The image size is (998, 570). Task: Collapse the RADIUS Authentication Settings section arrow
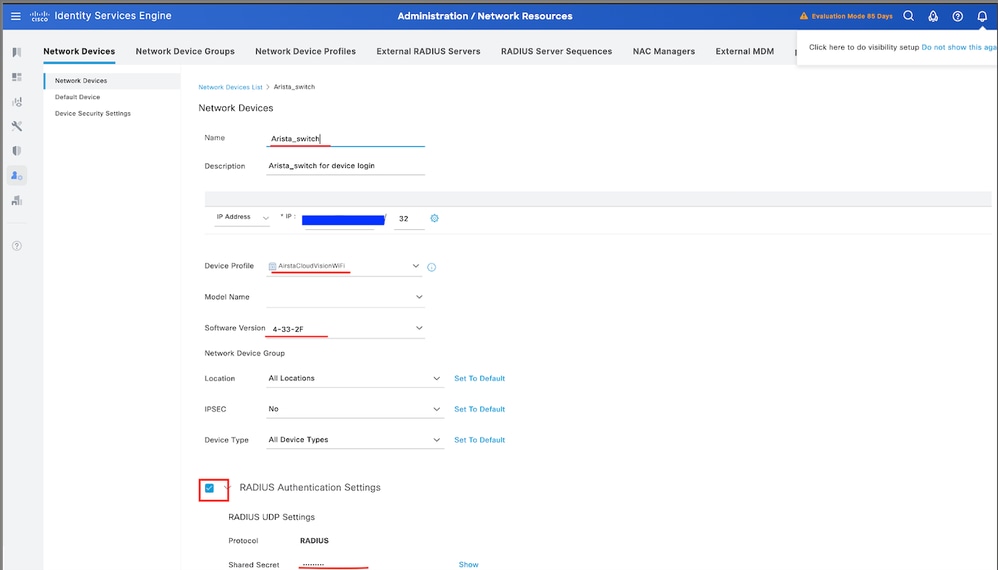pyautogui.click(x=227, y=487)
